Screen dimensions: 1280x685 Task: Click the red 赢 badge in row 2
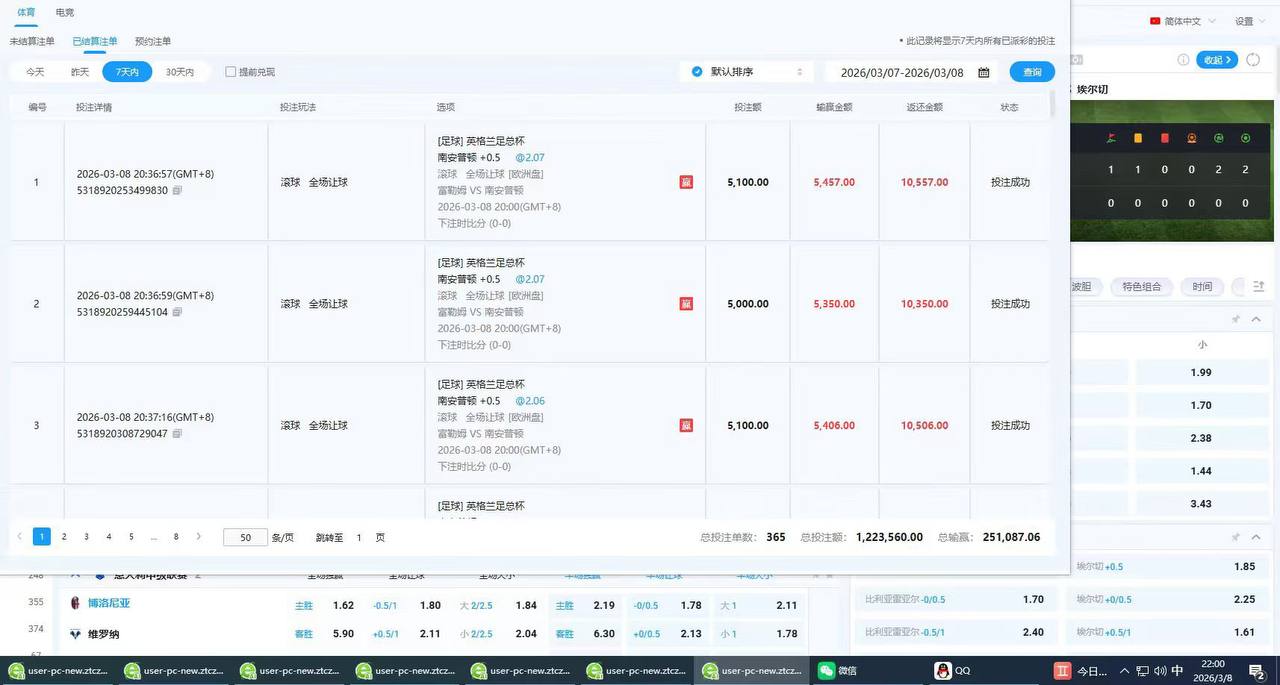[x=686, y=304]
